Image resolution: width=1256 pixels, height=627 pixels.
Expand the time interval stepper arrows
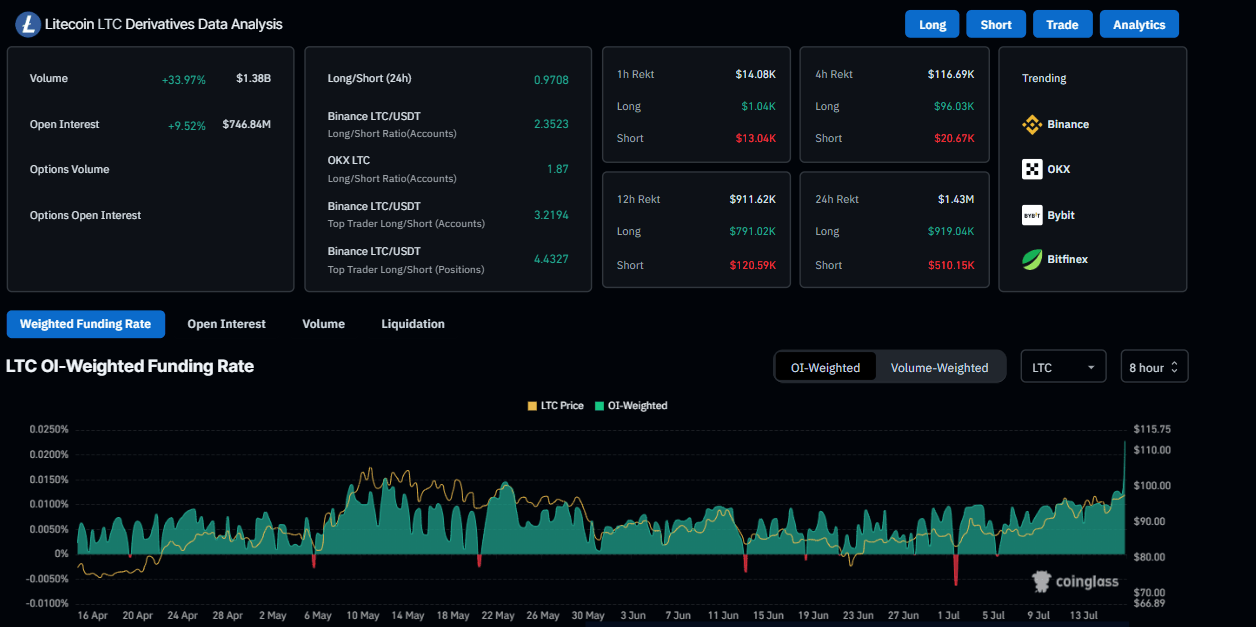coord(1173,366)
